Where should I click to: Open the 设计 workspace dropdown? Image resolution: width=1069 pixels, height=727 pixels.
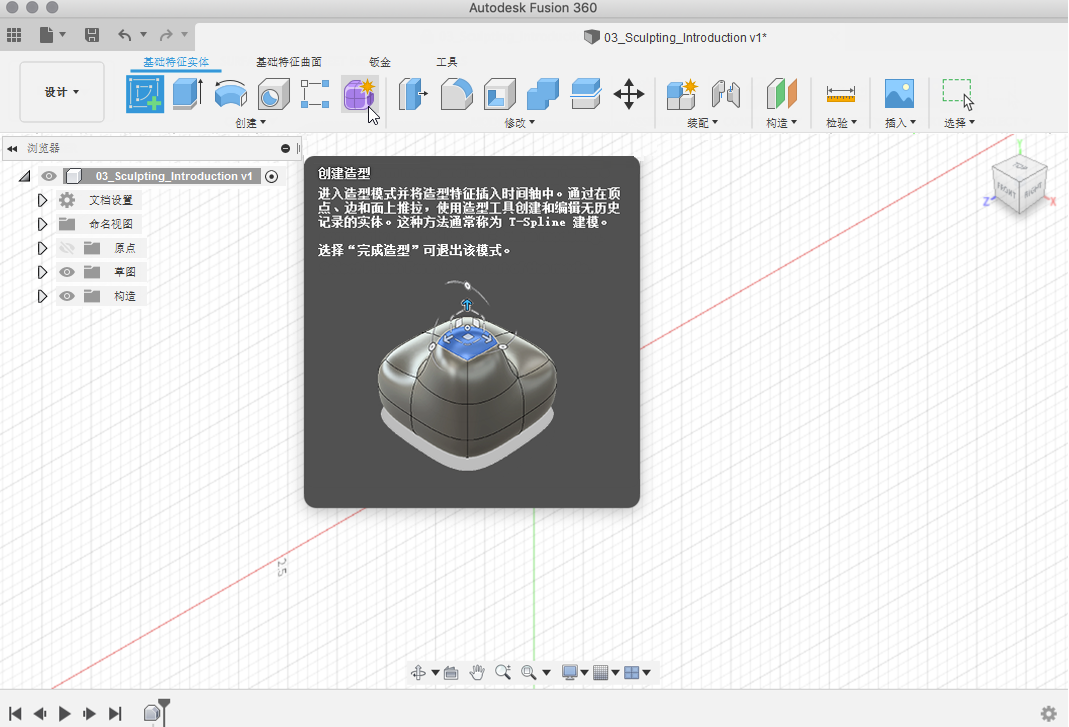coord(62,92)
